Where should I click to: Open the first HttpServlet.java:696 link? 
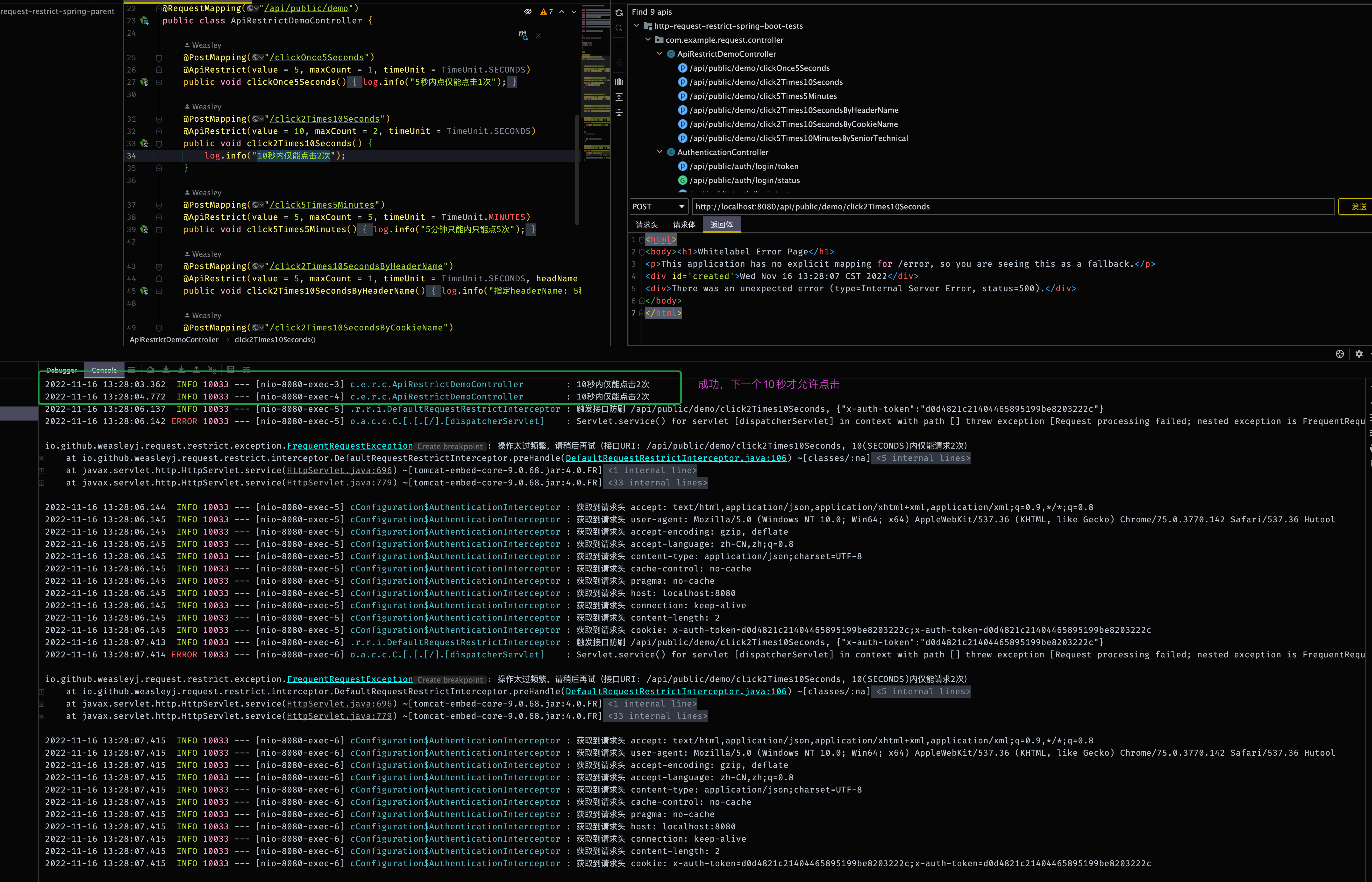[x=339, y=470]
